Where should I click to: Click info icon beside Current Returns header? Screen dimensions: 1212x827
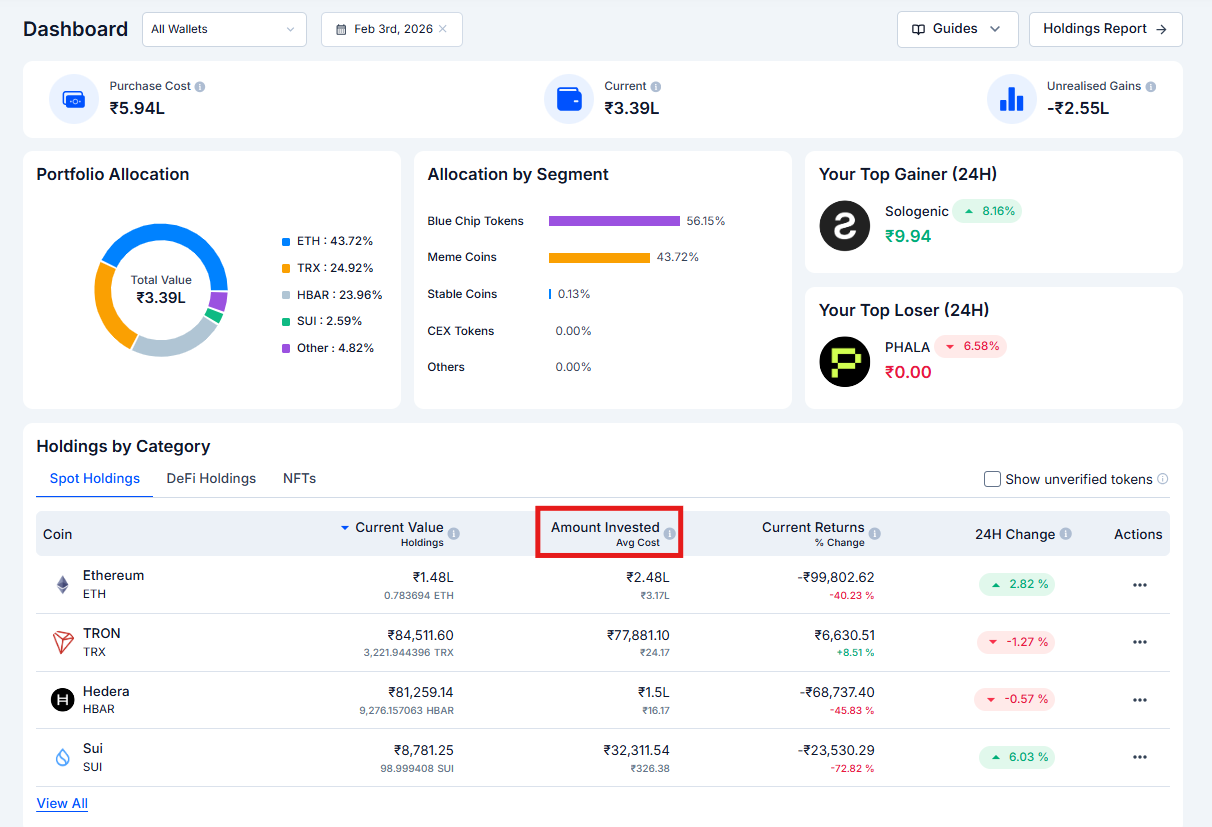pyautogui.click(x=874, y=534)
